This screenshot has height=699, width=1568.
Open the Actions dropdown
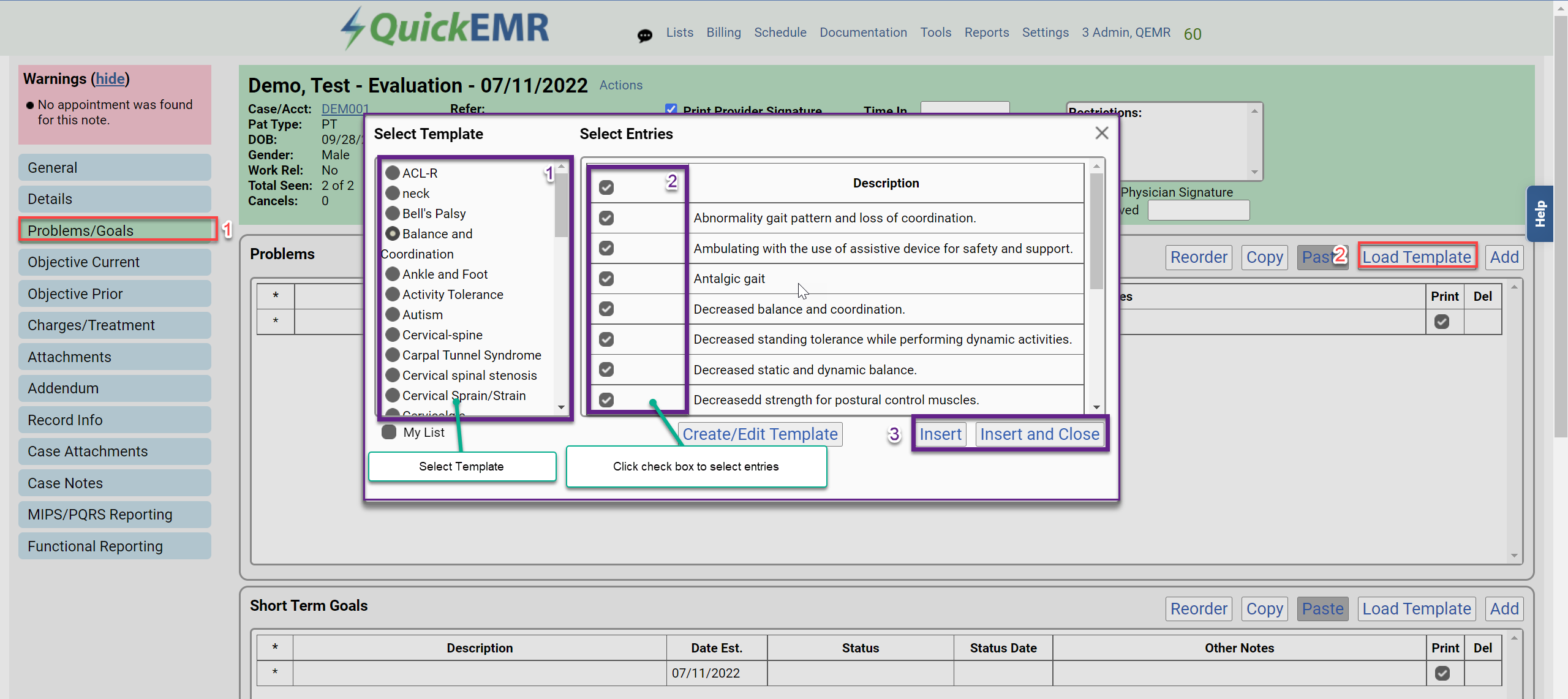coord(620,85)
